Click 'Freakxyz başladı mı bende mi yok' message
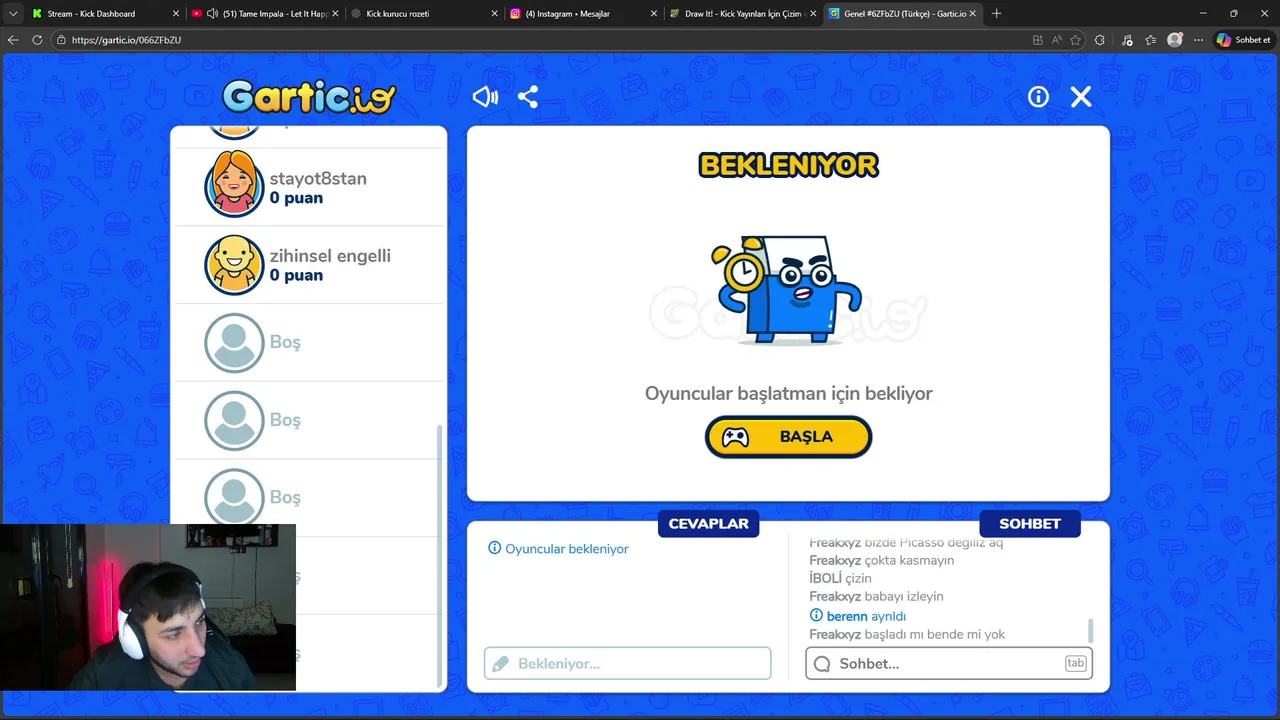This screenshot has width=1280, height=720. point(907,634)
